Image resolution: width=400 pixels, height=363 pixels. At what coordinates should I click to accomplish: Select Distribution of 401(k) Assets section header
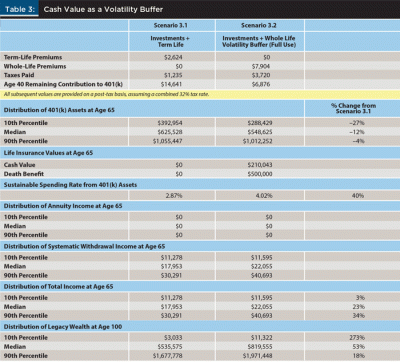click(59, 110)
